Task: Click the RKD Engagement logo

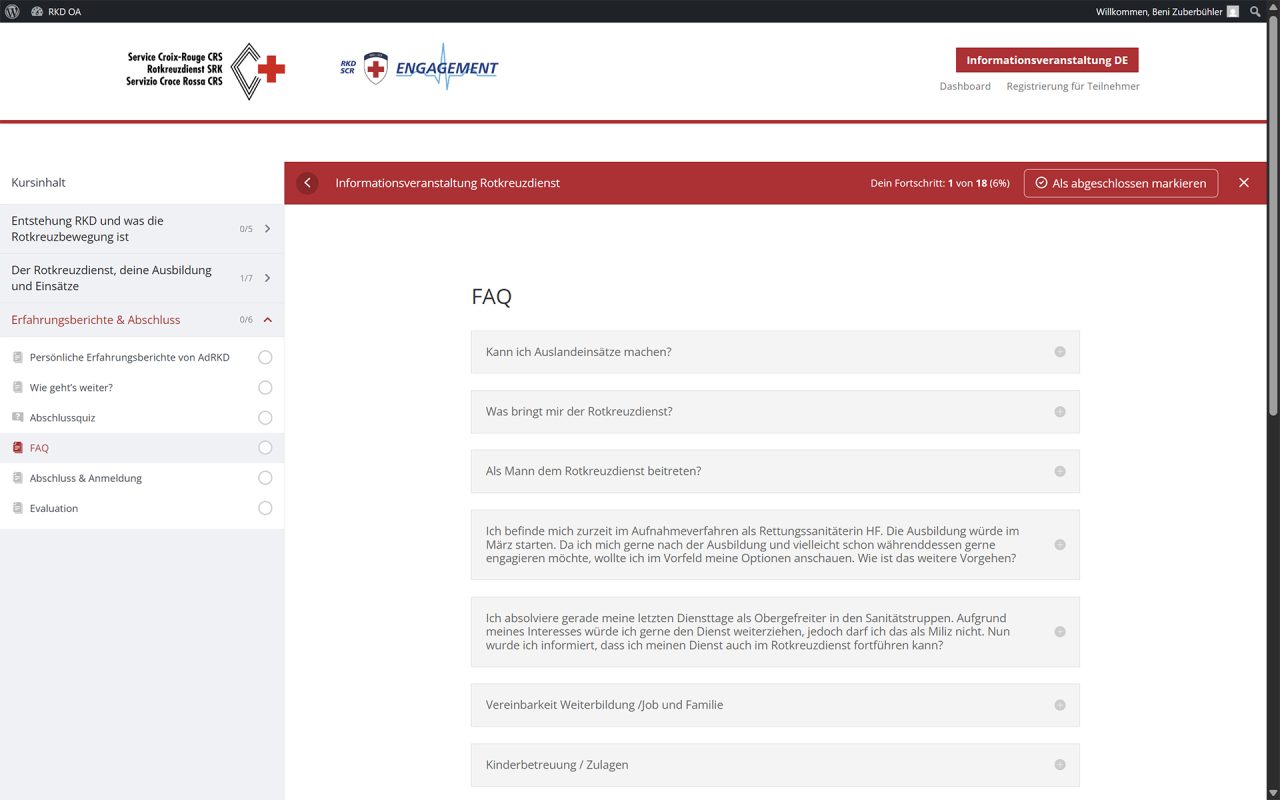Action: click(419, 68)
